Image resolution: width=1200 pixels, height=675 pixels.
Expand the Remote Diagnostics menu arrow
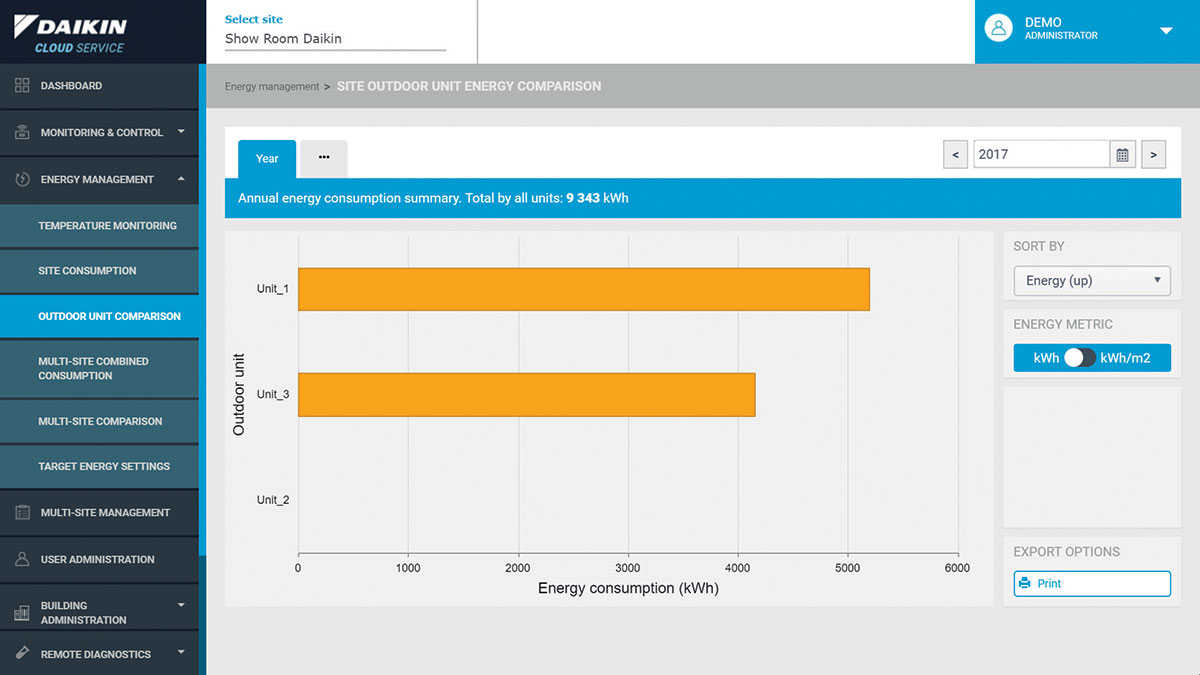181,653
